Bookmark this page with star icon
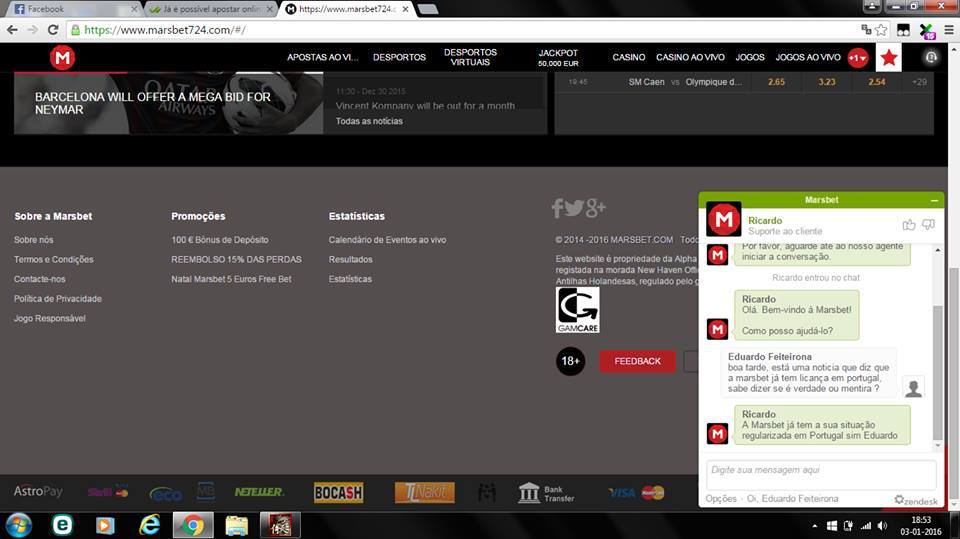 click(881, 29)
